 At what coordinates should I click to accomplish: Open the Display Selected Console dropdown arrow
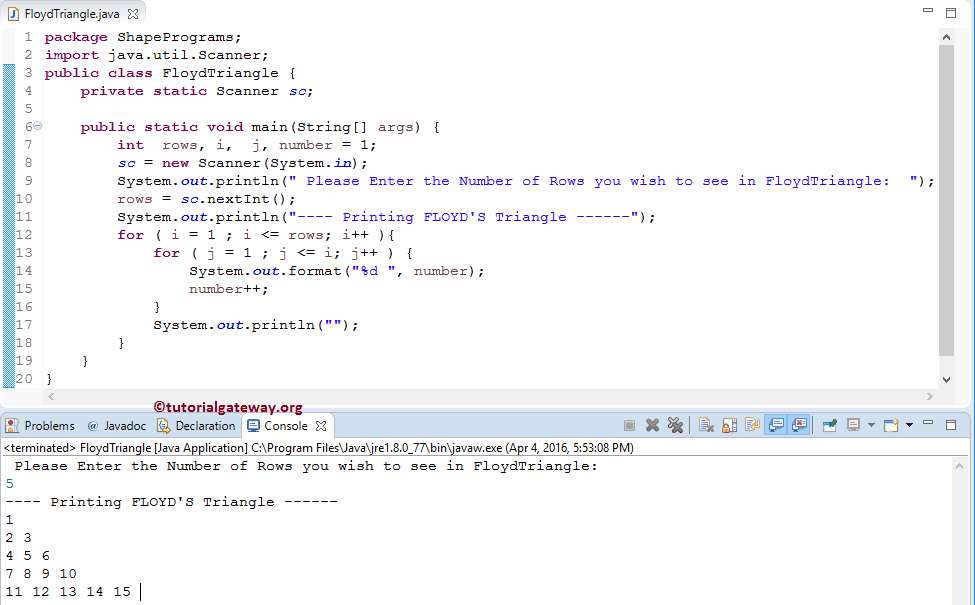coord(871,425)
